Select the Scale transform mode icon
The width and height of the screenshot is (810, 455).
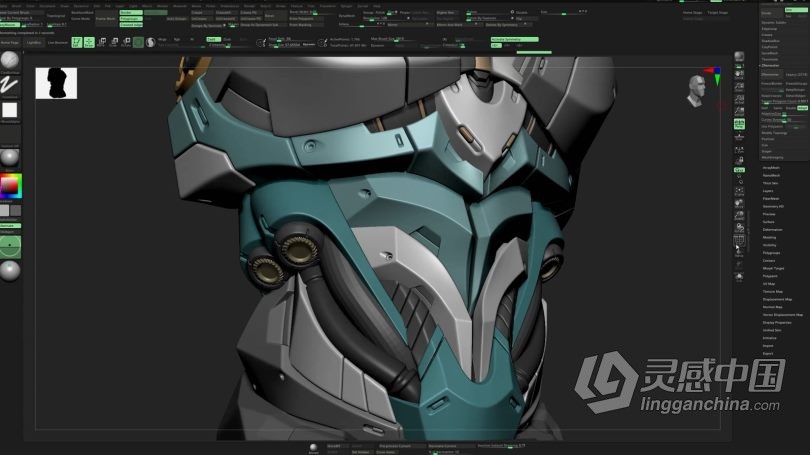point(114,42)
